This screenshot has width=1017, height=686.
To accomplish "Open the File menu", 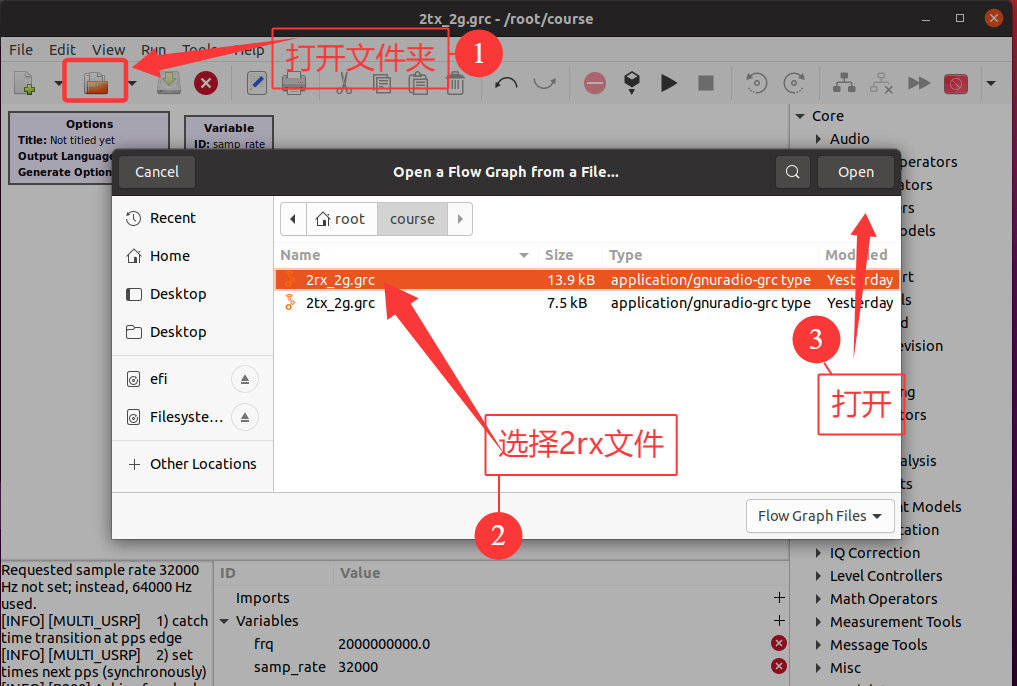I will (x=21, y=50).
